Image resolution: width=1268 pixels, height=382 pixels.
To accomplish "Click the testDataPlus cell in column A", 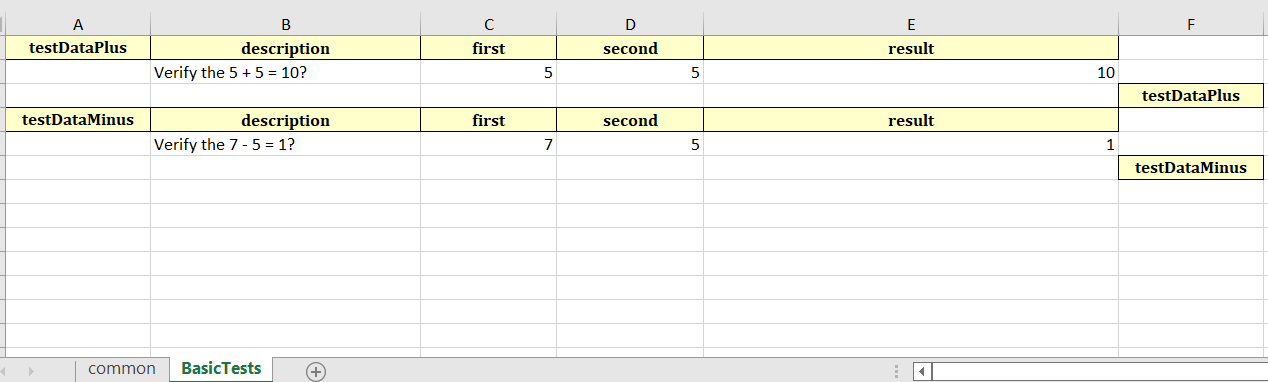I will pos(78,48).
